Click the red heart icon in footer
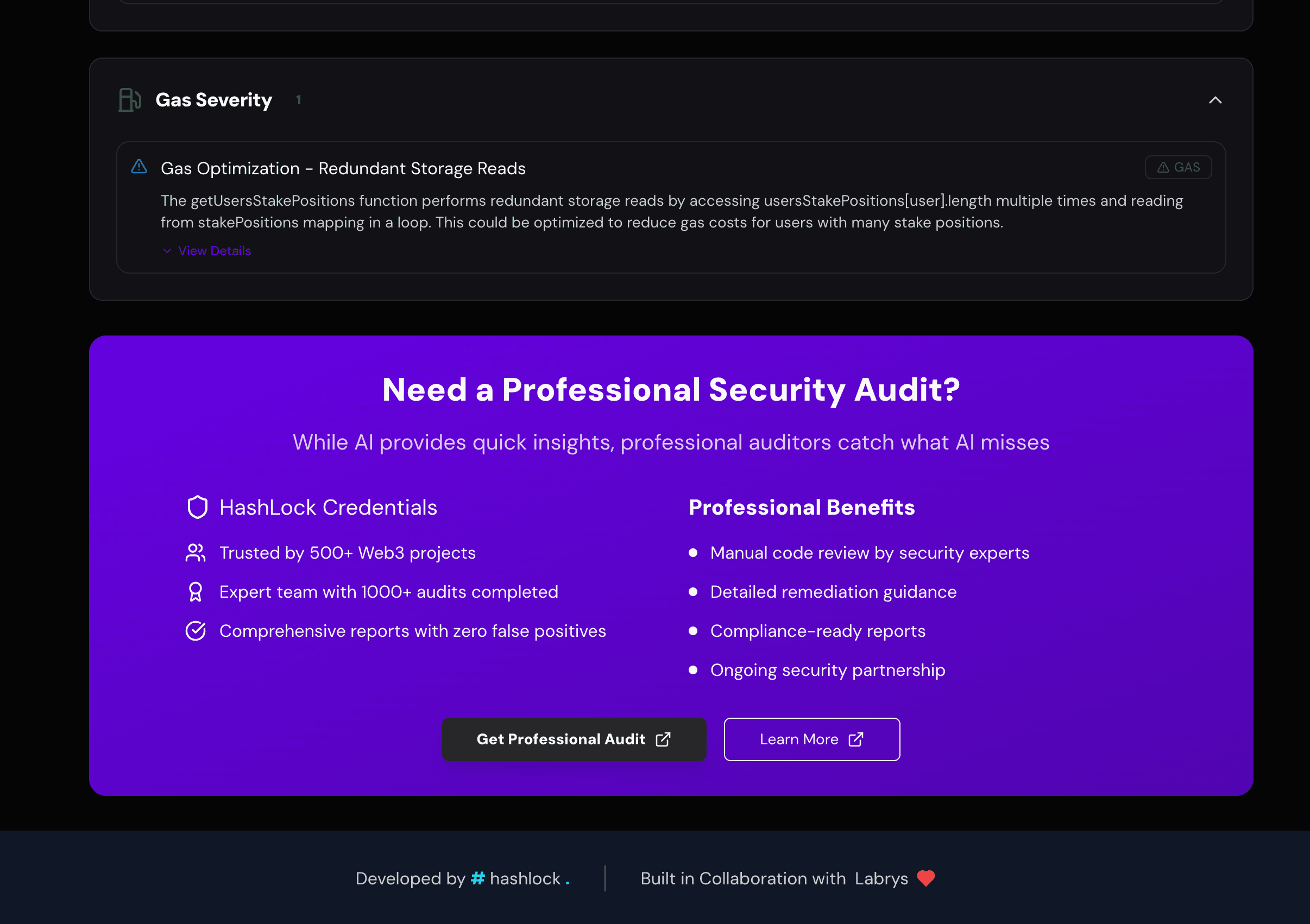The image size is (1310, 924). point(926,878)
